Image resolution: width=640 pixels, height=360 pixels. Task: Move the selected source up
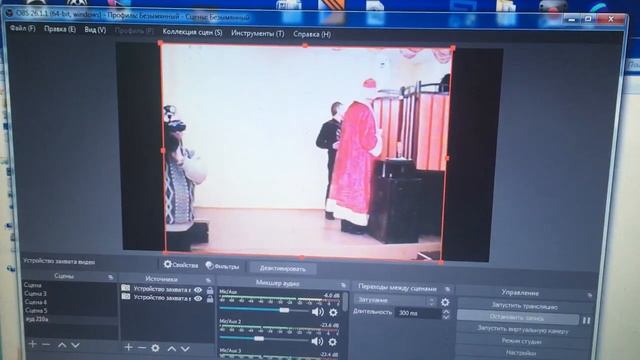172,349
